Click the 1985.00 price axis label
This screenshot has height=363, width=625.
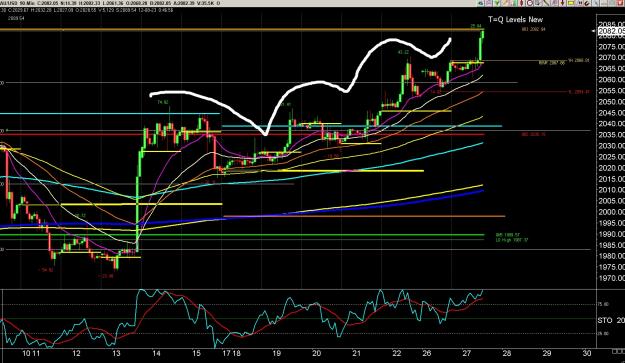(611, 245)
